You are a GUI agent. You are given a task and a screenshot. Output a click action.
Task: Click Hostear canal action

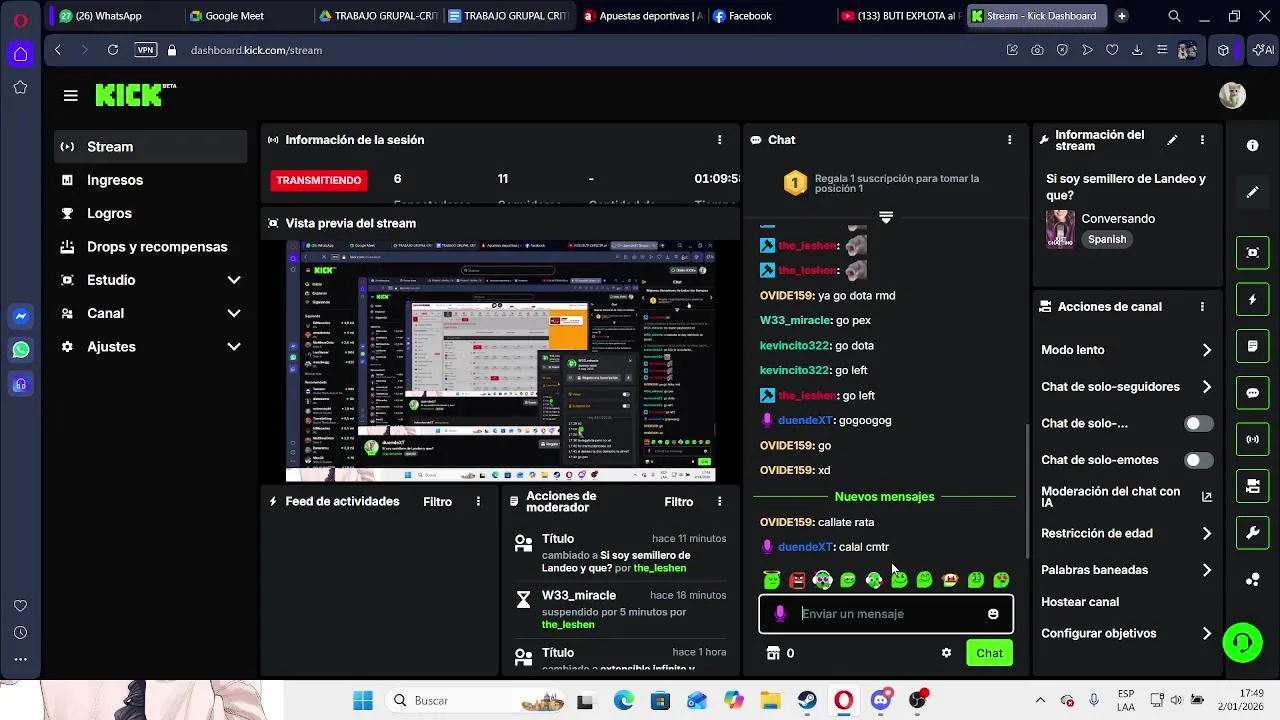[x=1080, y=602]
